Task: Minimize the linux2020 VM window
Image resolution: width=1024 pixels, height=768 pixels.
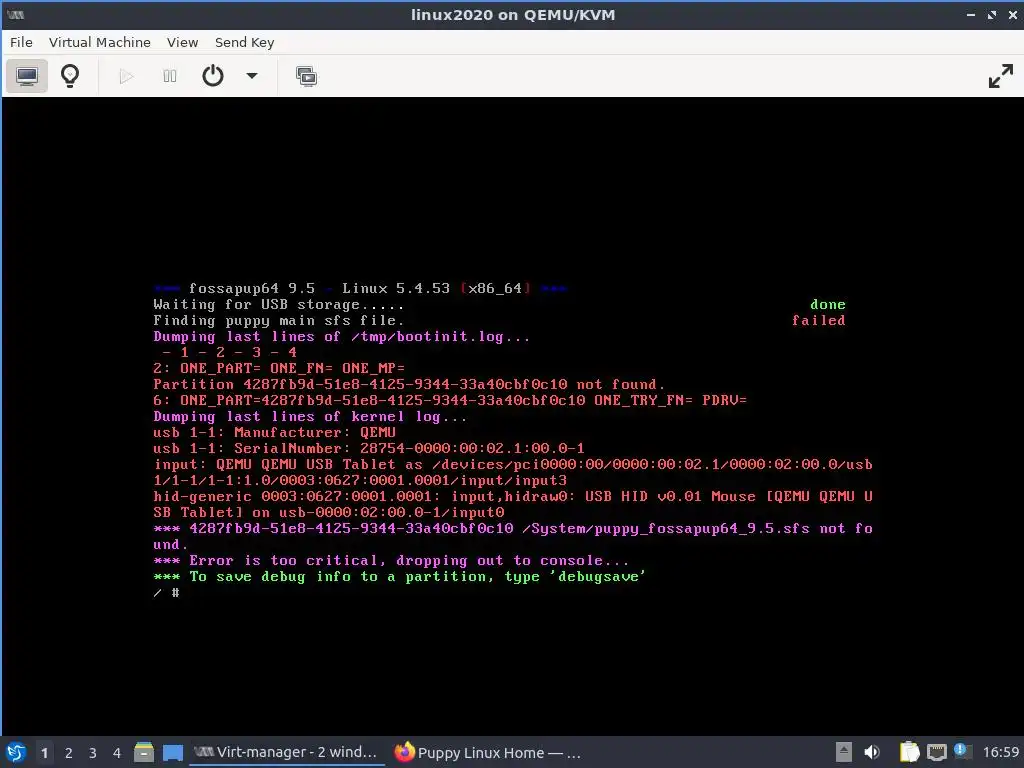Action: [x=971, y=15]
